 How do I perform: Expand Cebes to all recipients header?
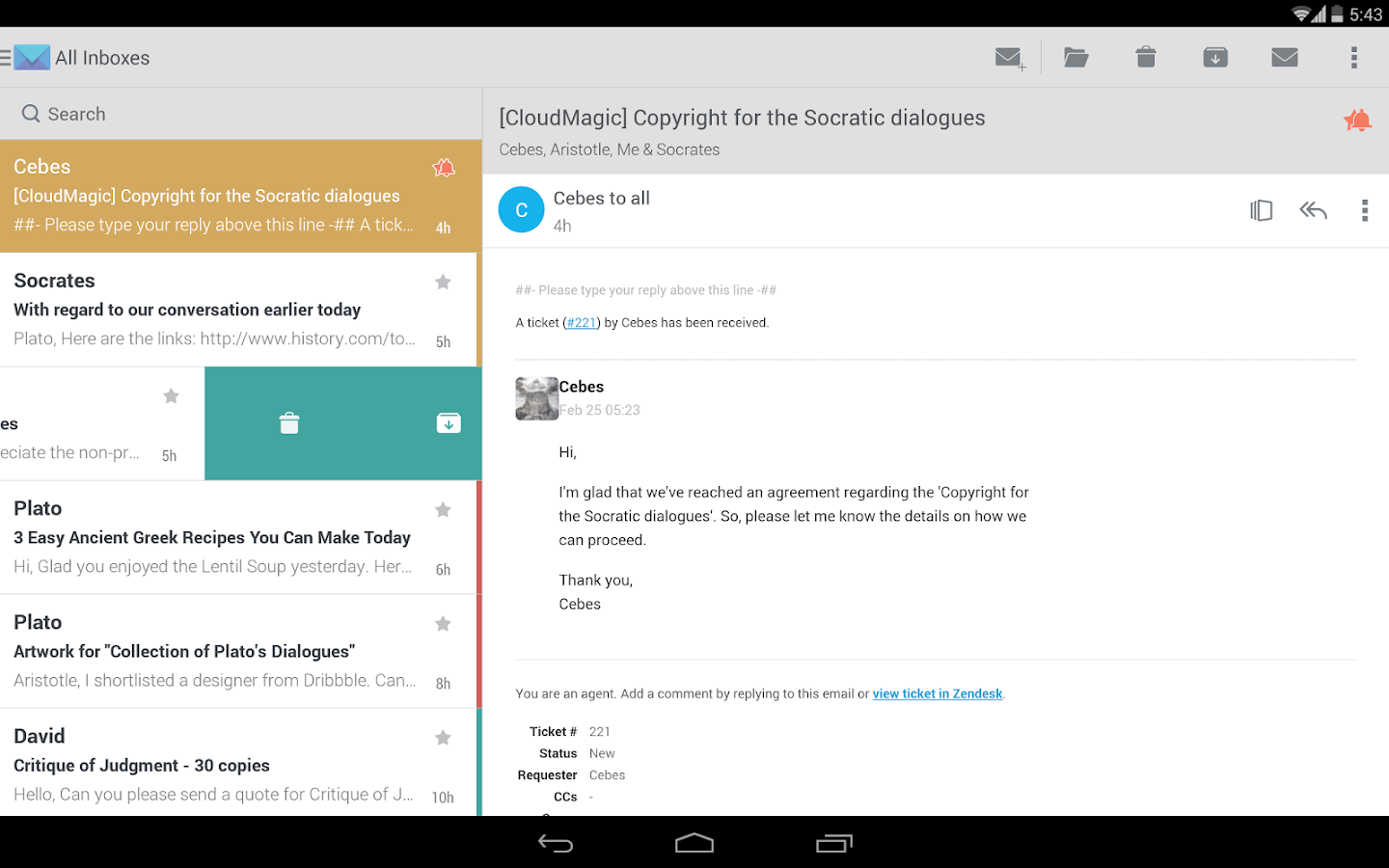(602, 198)
